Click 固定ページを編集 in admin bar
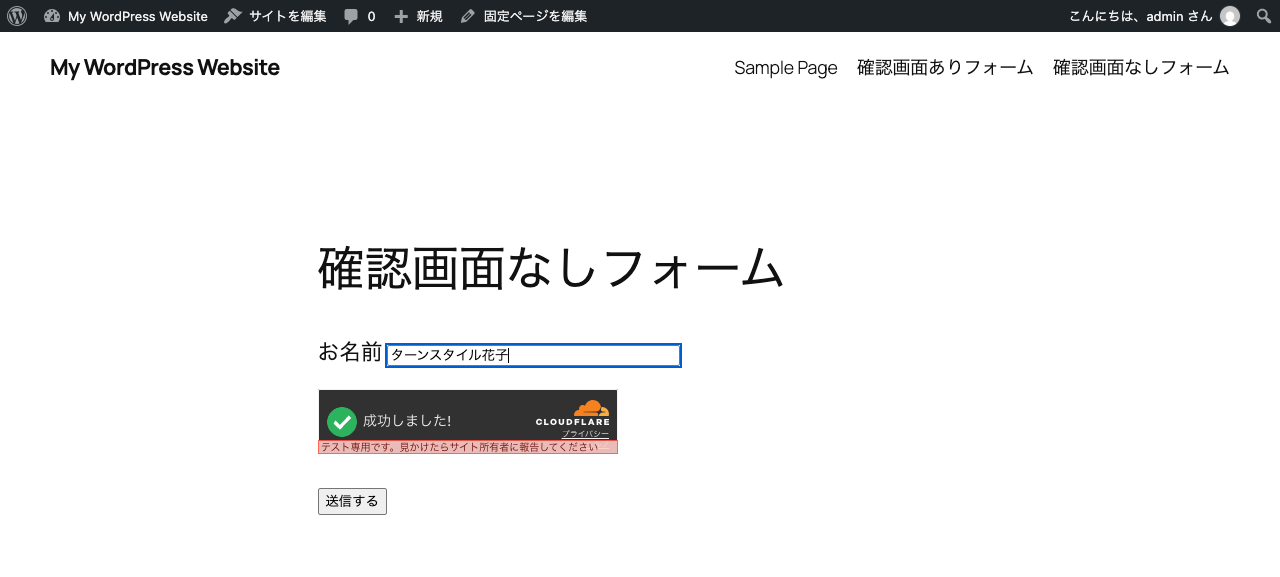The height and width of the screenshot is (577, 1280). click(x=524, y=16)
